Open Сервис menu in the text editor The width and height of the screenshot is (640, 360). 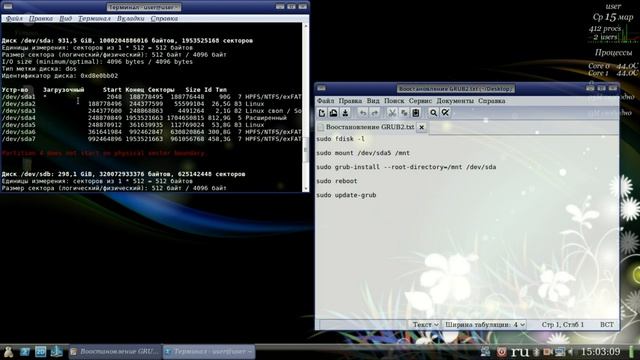(x=420, y=101)
